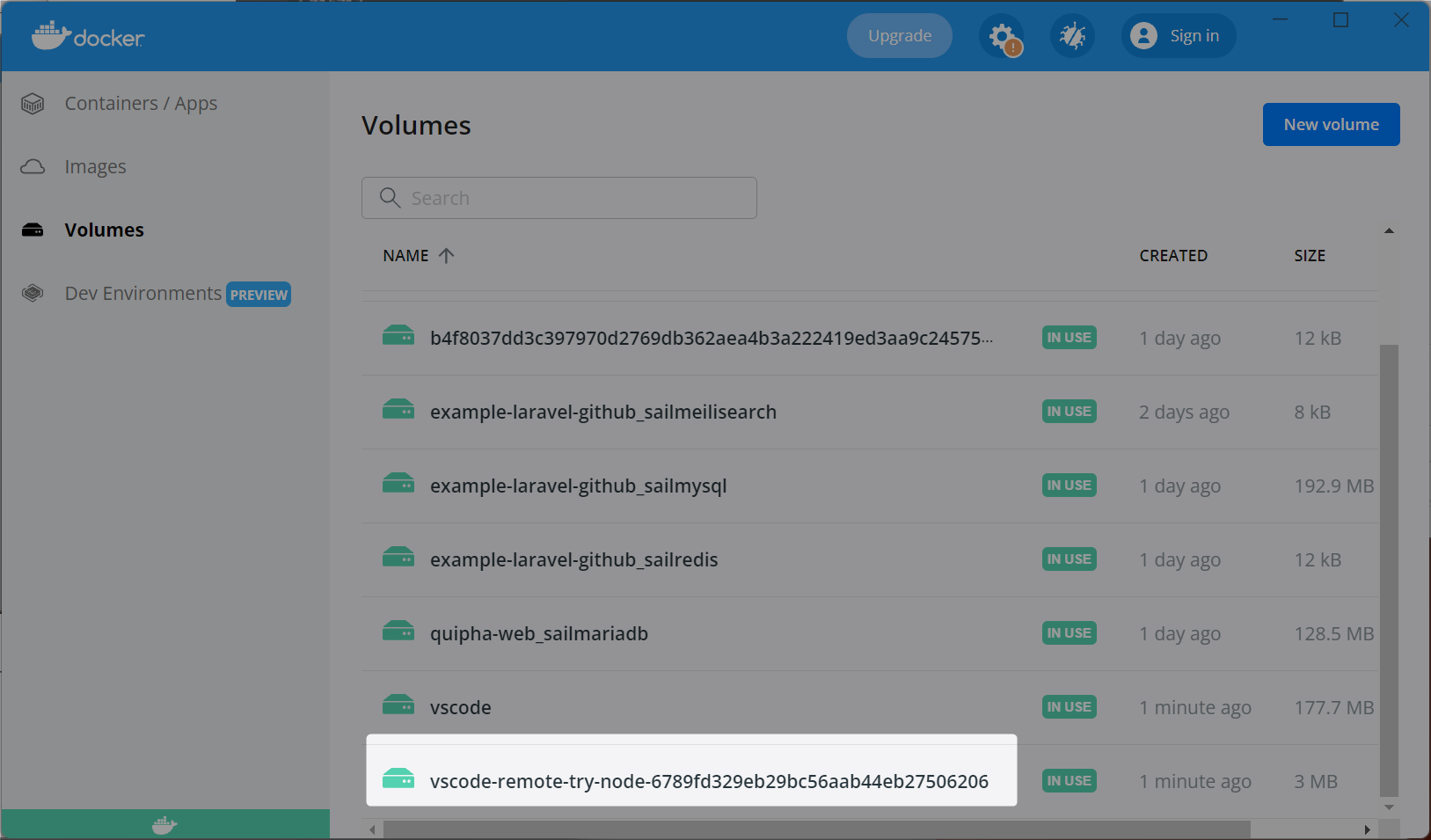The image size is (1431, 840).
Task: Click the volume icon for b4f8037dd3c3 volume
Action: (x=398, y=336)
